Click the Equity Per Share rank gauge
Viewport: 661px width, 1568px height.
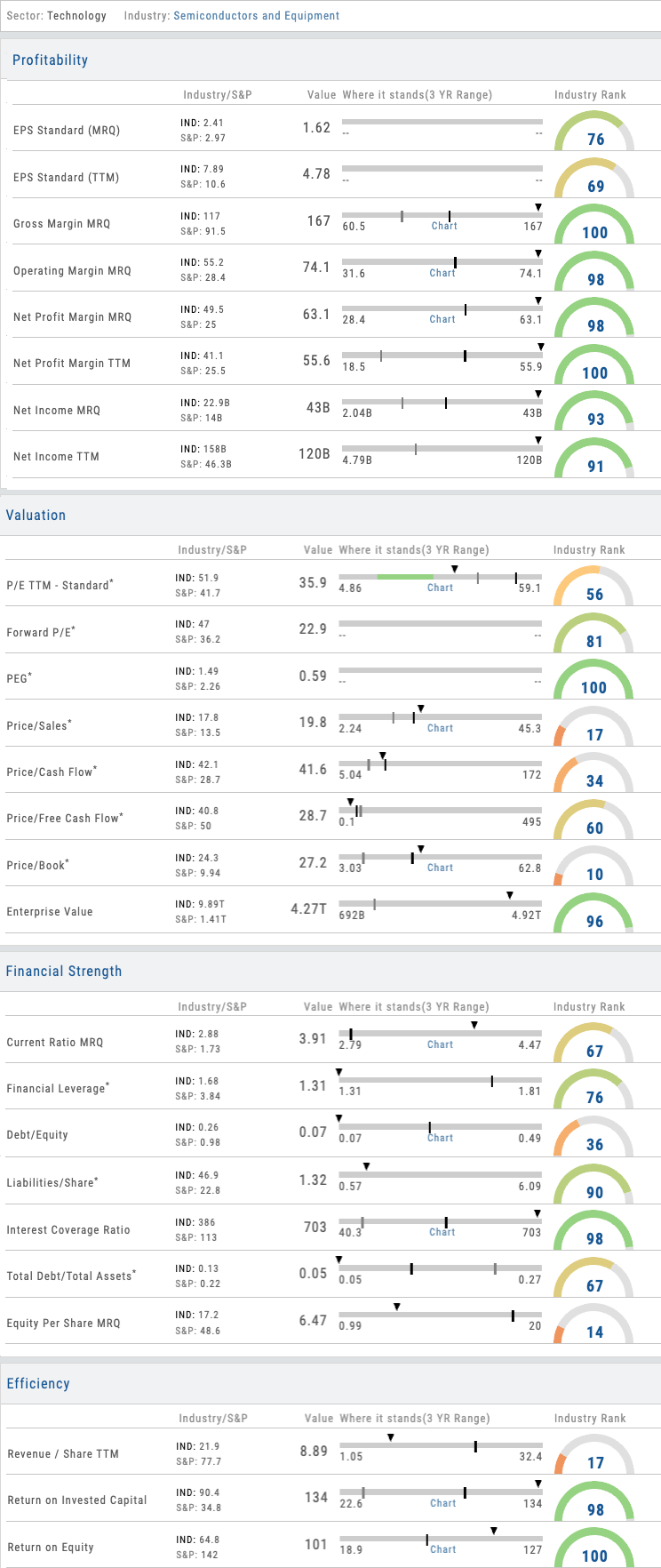tap(593, 1324)
